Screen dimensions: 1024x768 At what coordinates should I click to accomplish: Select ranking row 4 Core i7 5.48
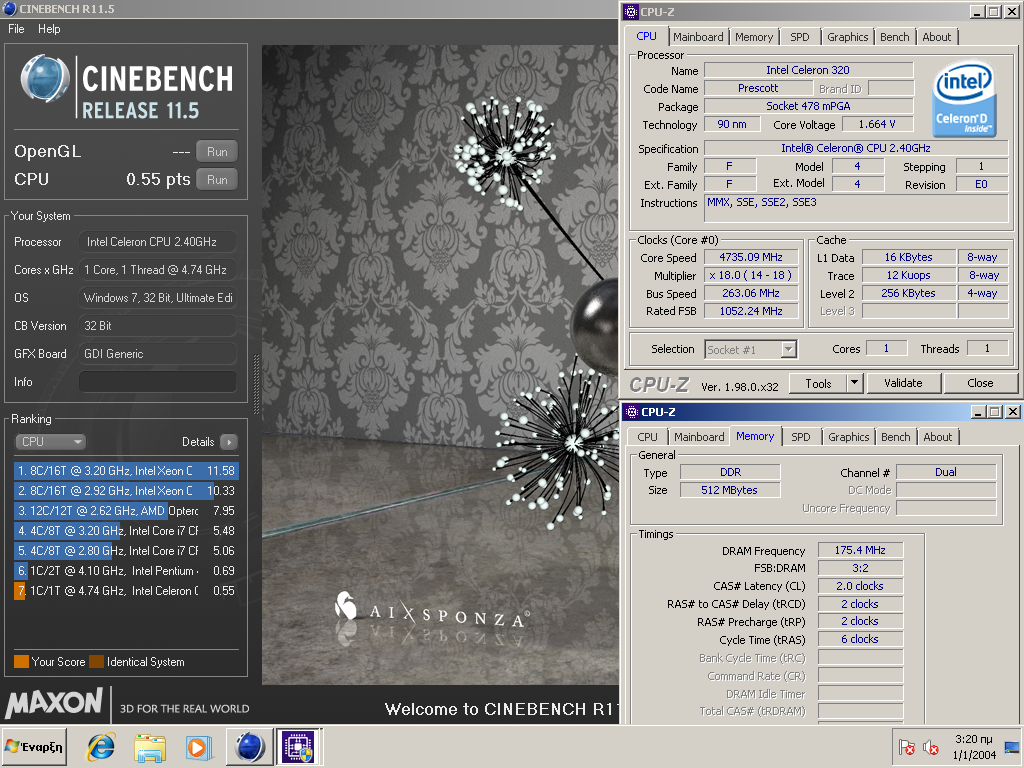click(x=126, y=531)
